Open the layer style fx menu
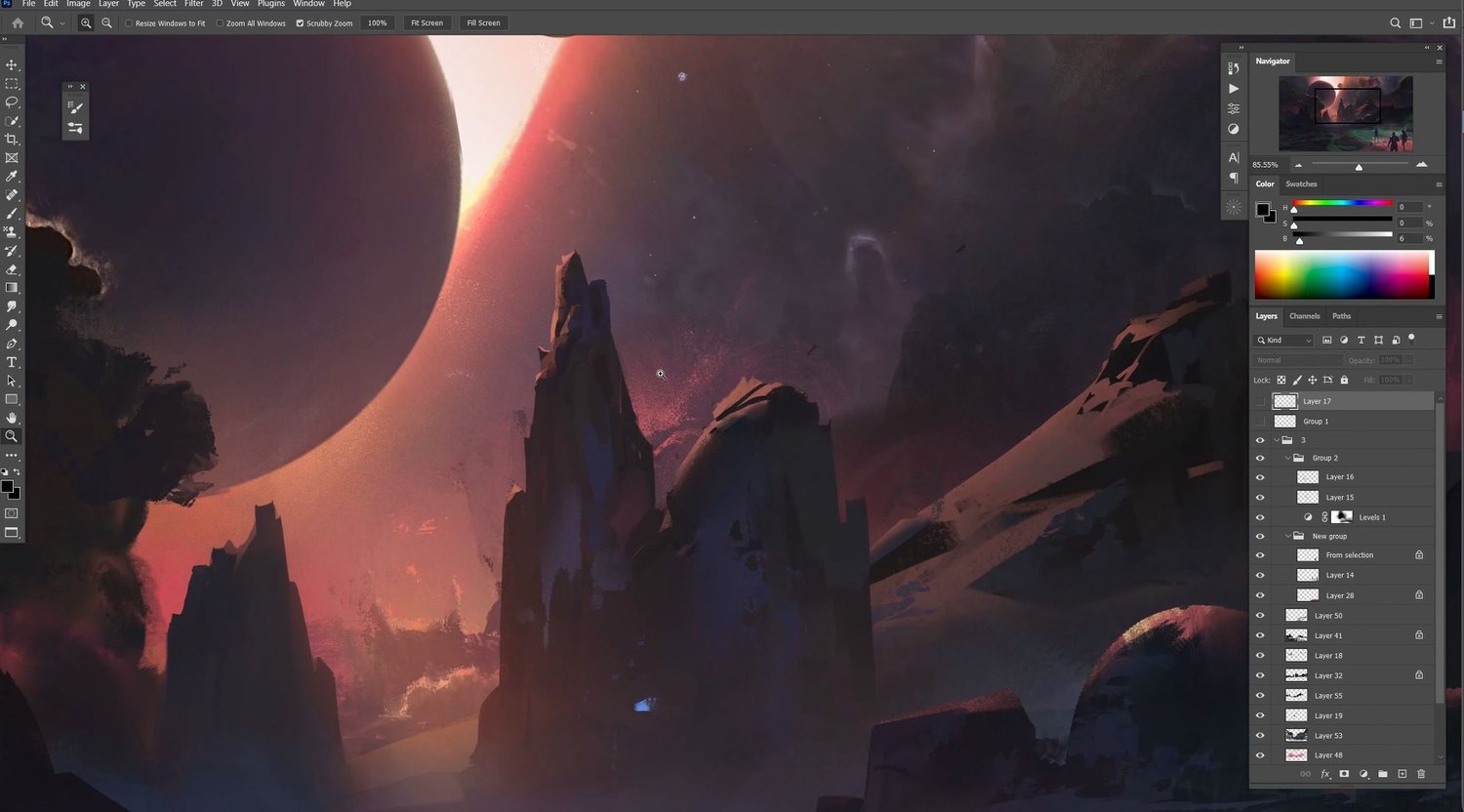 1325,774
